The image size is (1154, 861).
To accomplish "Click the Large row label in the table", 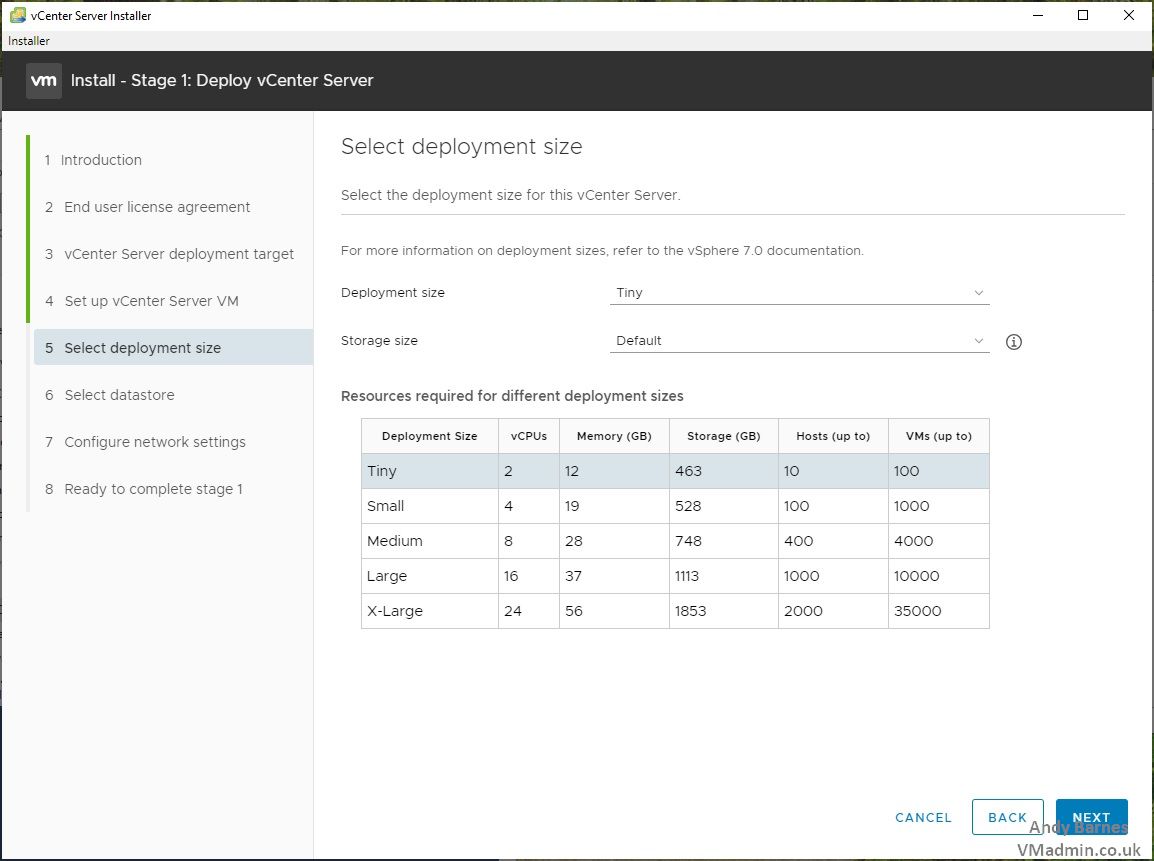I will pos(386,576).
